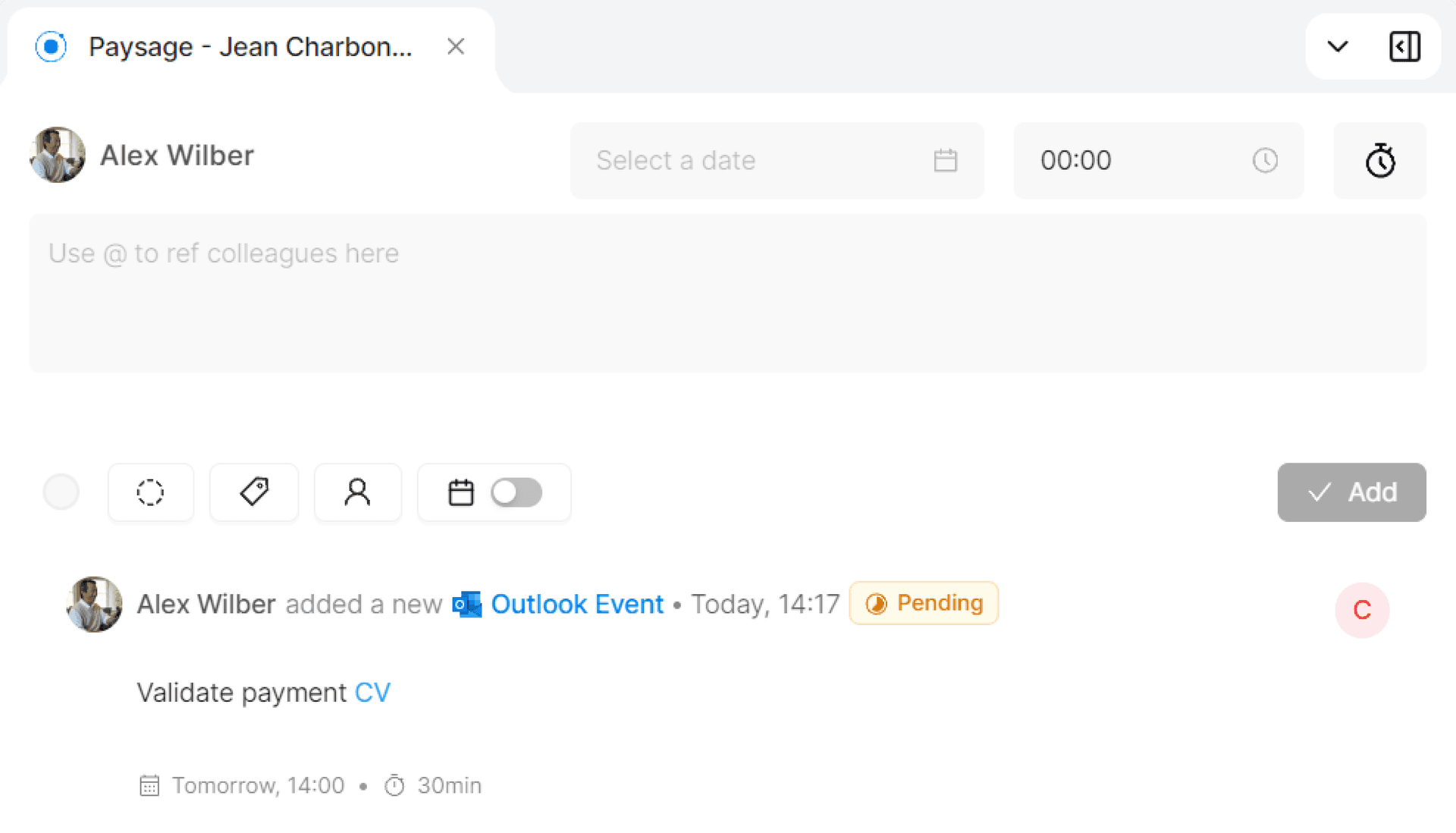1456x833 pixels.
Task: Open the 00:00 time picker
Action: pos(1137,161)
